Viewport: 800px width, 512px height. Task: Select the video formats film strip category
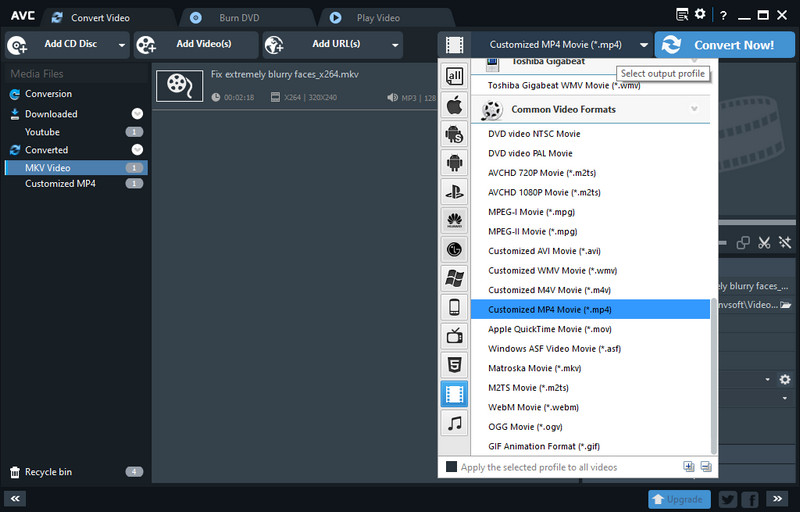tap(454, 394)
